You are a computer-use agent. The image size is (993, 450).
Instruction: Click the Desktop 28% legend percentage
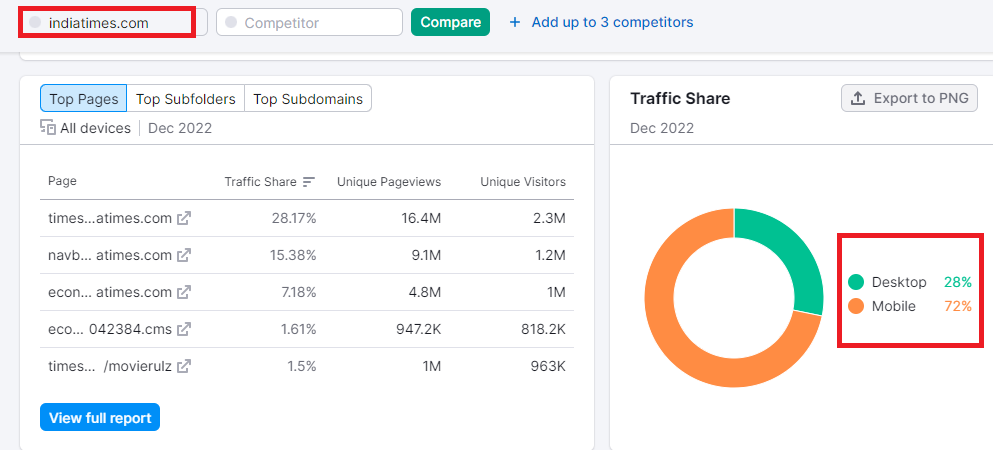point(958,282)
